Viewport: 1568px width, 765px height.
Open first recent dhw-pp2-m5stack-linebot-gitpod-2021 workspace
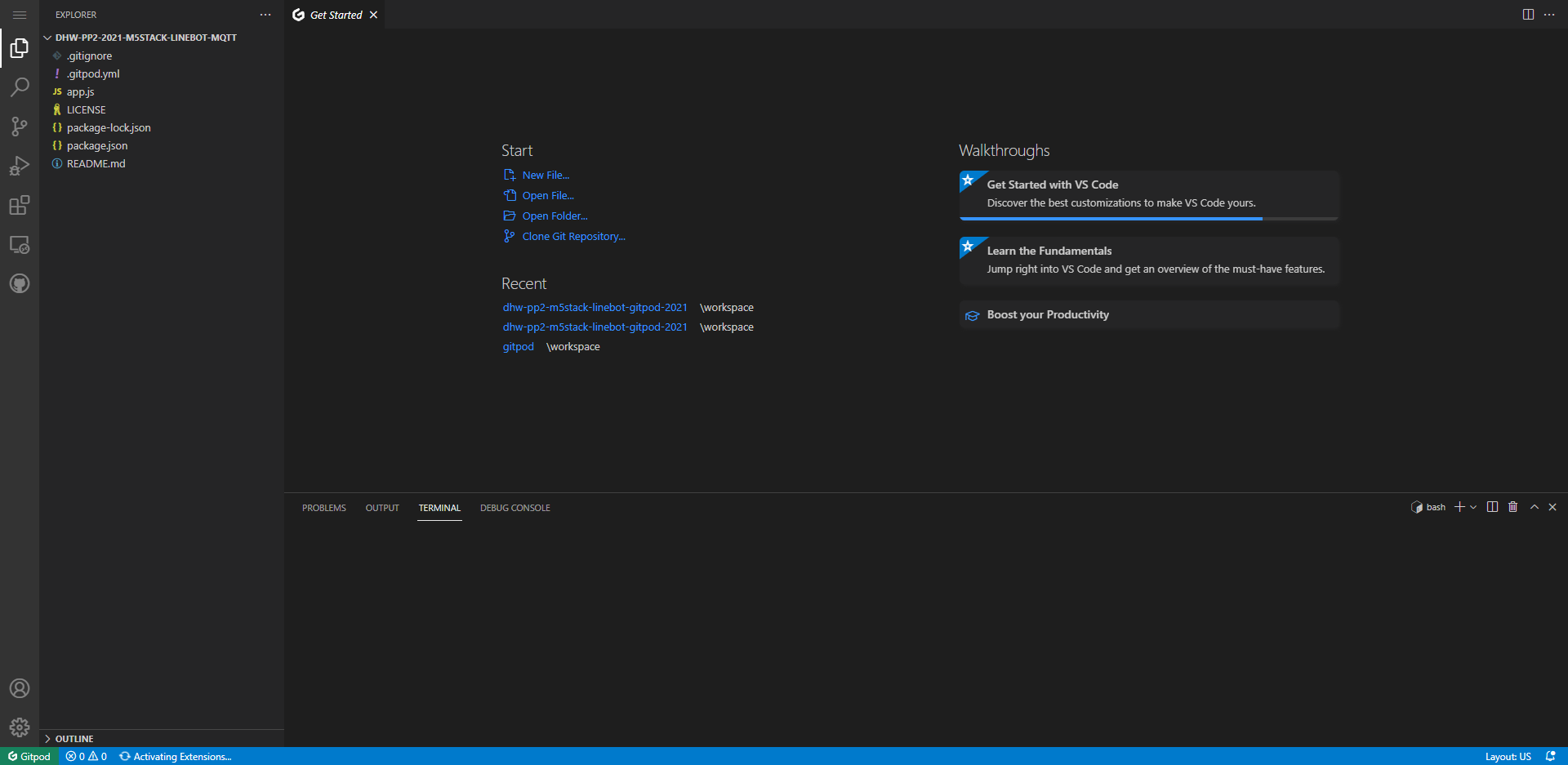(x=595, y=308)
